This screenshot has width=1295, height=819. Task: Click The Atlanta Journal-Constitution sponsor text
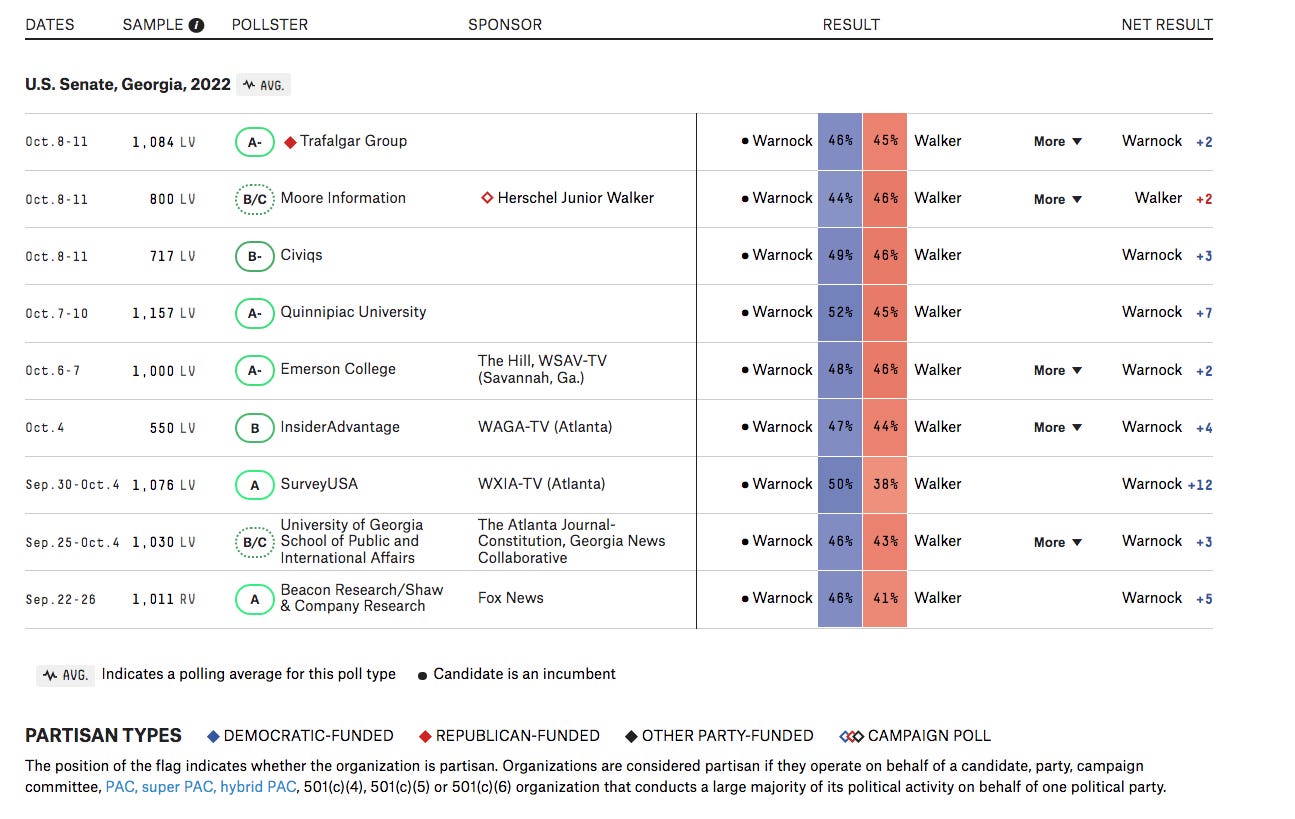click(571, 541)
